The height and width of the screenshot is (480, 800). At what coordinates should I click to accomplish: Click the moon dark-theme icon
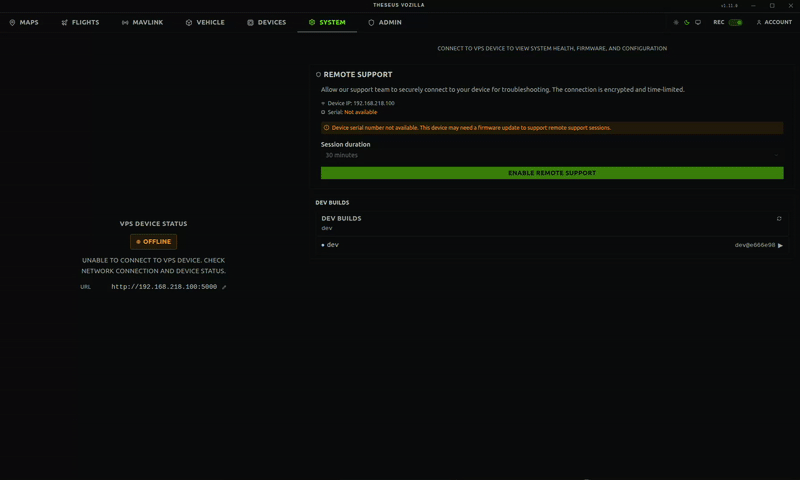pyautogui.click(x=687, y=22)
